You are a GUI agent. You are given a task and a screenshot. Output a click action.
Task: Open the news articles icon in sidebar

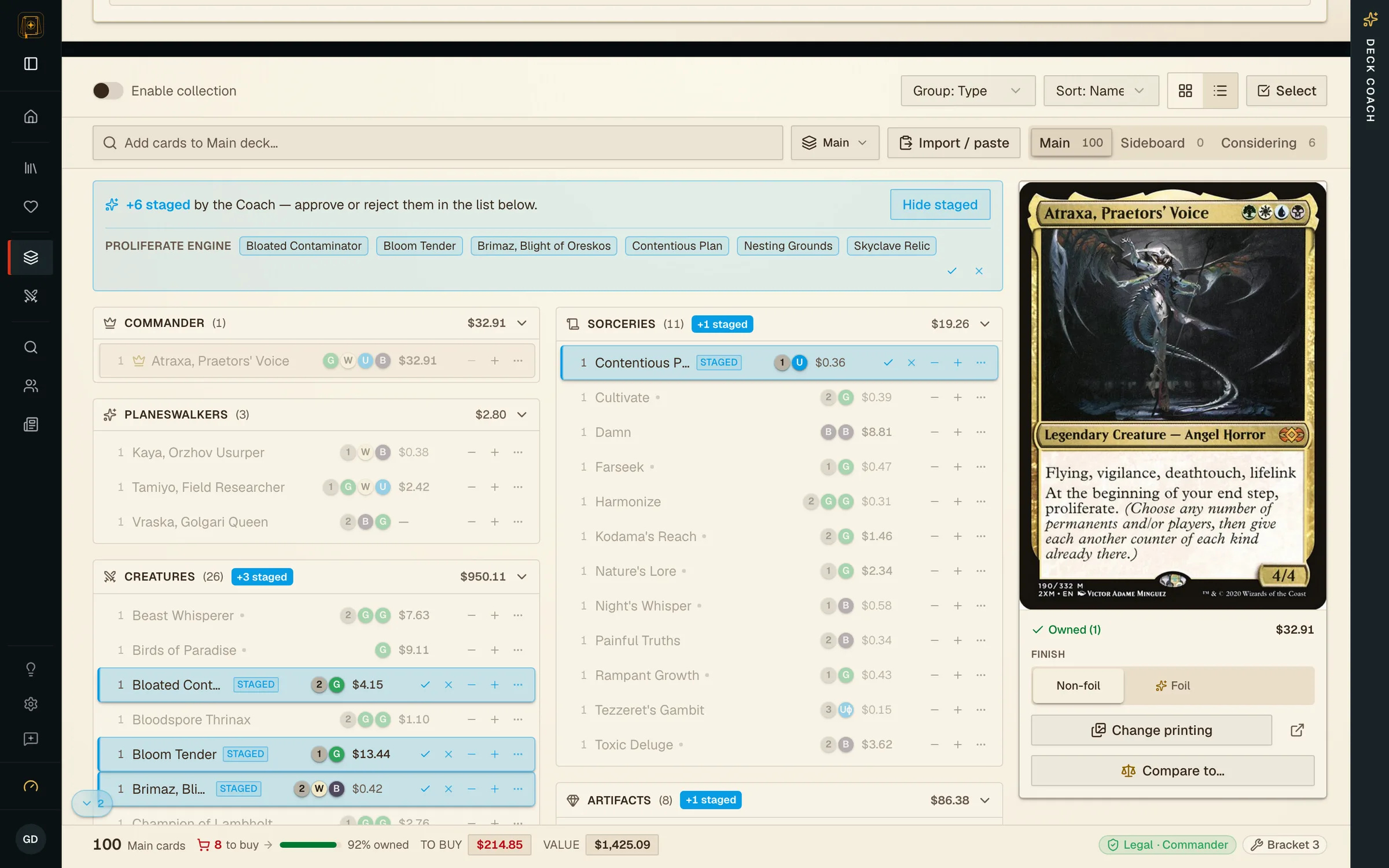pos(31,424)
